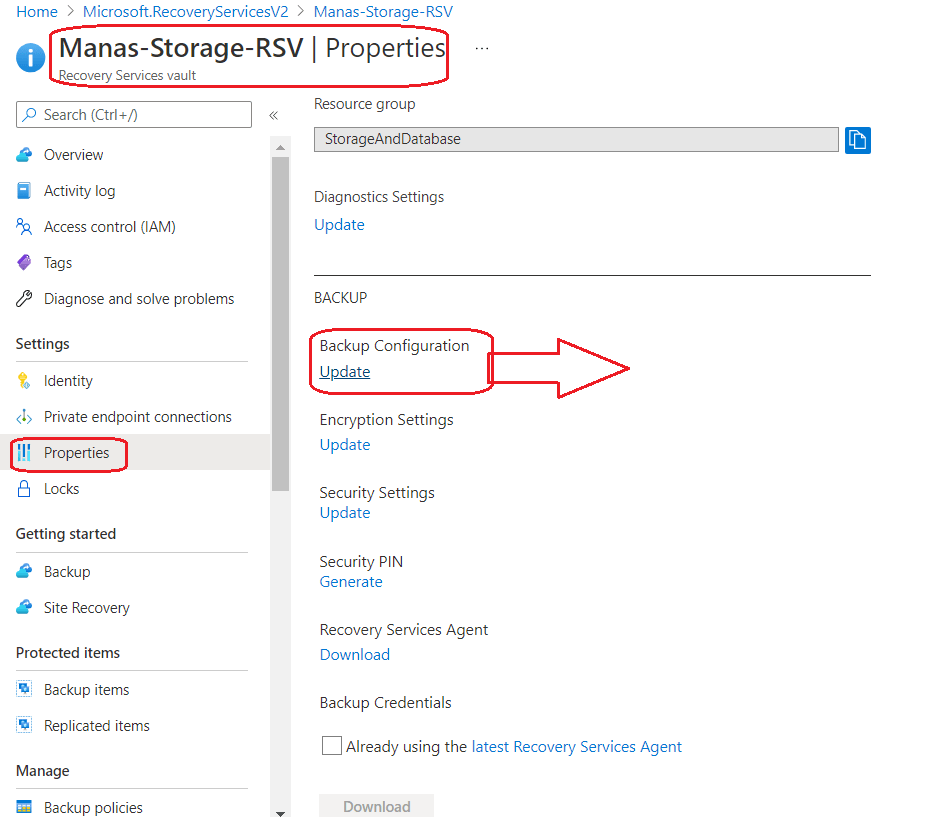
Task: Open the Overview menu item
Action: [x=73, y=155]
